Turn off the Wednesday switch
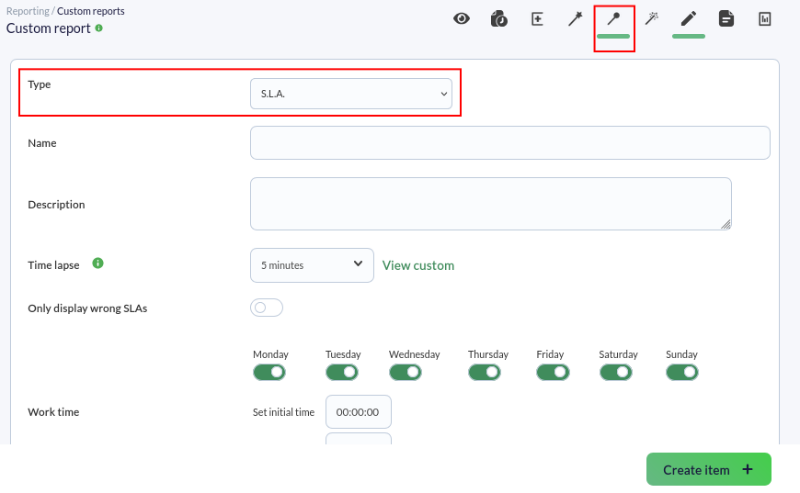 tap(406, 373)
